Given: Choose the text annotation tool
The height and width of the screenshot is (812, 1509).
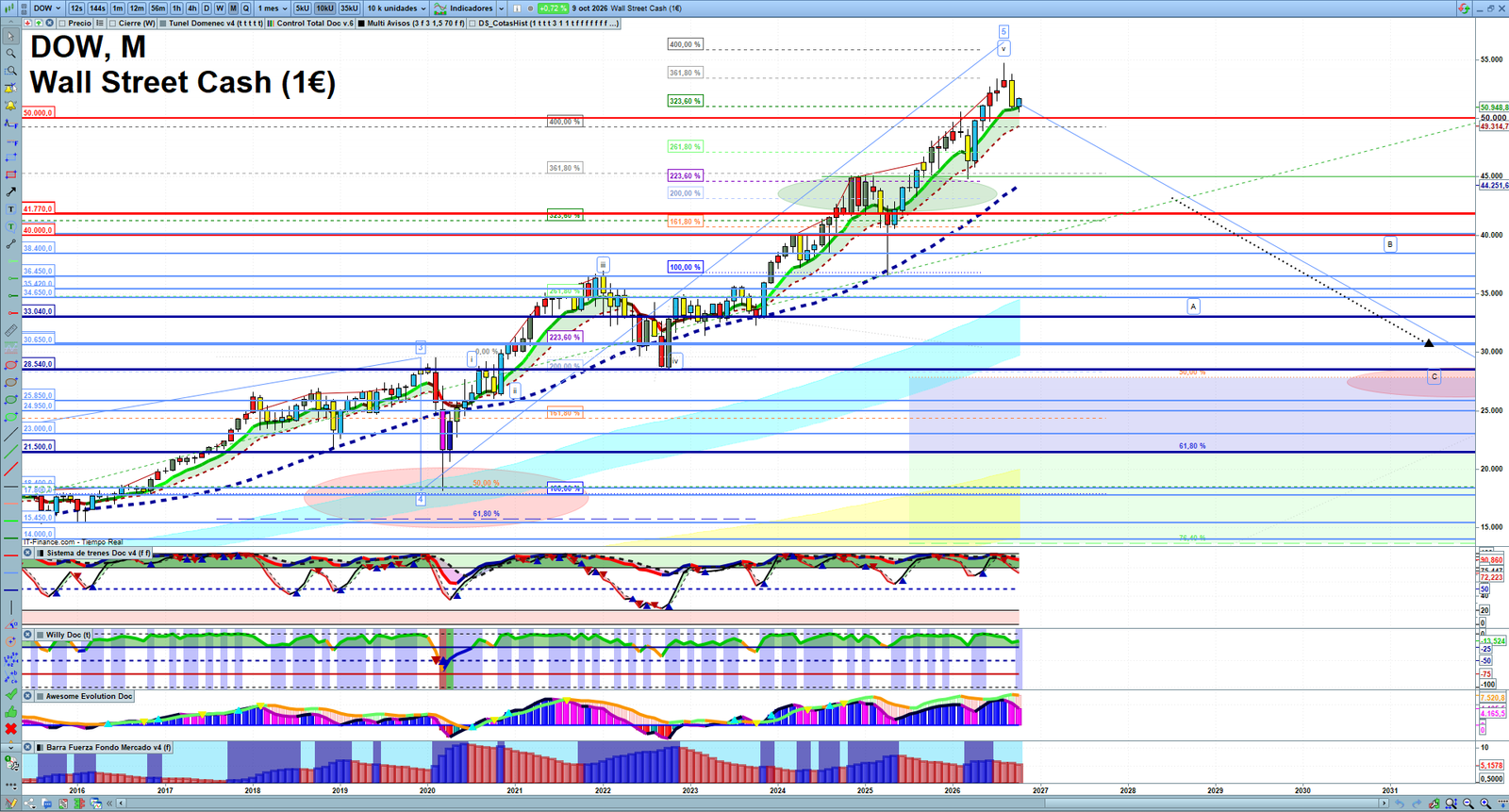Looking at the screenshot, I should 10,209.
